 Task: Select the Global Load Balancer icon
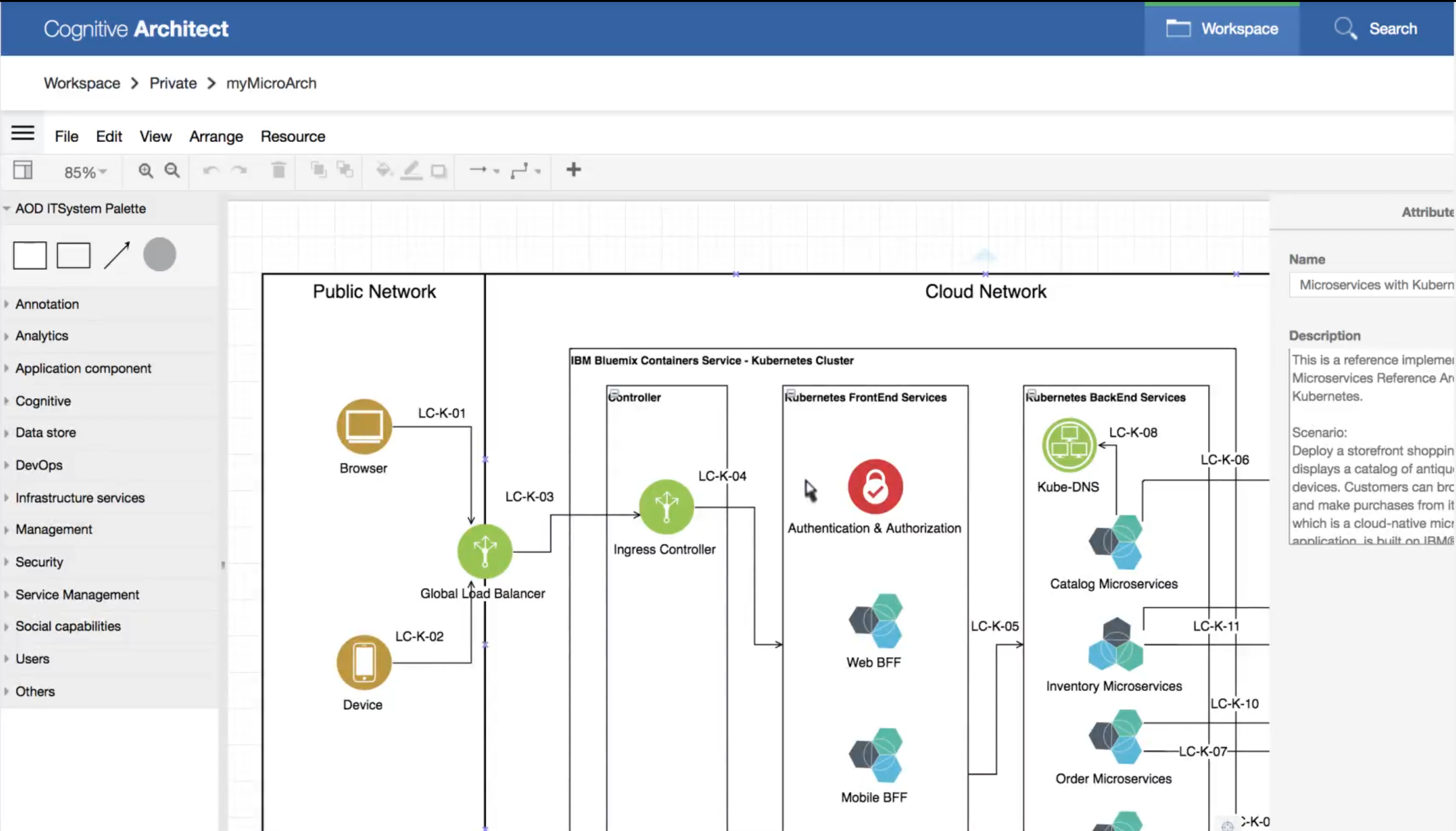point(484,552)
